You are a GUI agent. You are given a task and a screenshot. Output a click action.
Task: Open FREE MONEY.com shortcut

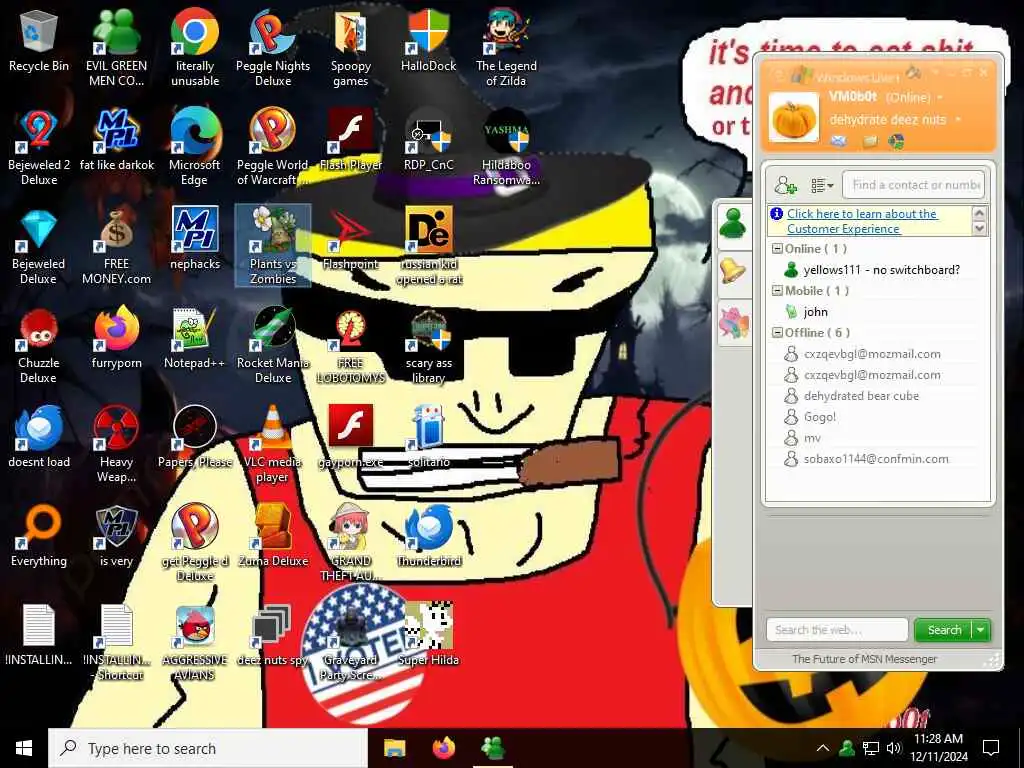[x=116, y=246]
